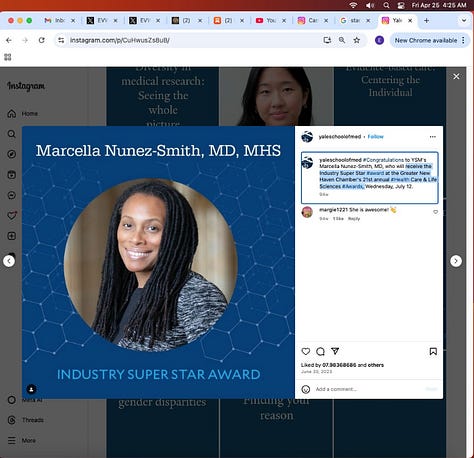474x458 pixels.
Task: Like the post with the heart icon
Action: coord(306,351)
